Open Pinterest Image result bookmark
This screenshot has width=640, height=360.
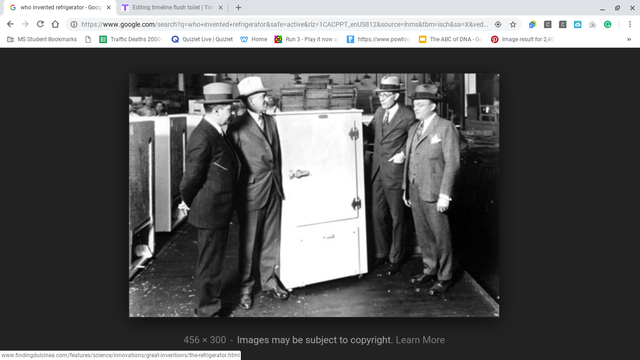(x=522, y=39)
